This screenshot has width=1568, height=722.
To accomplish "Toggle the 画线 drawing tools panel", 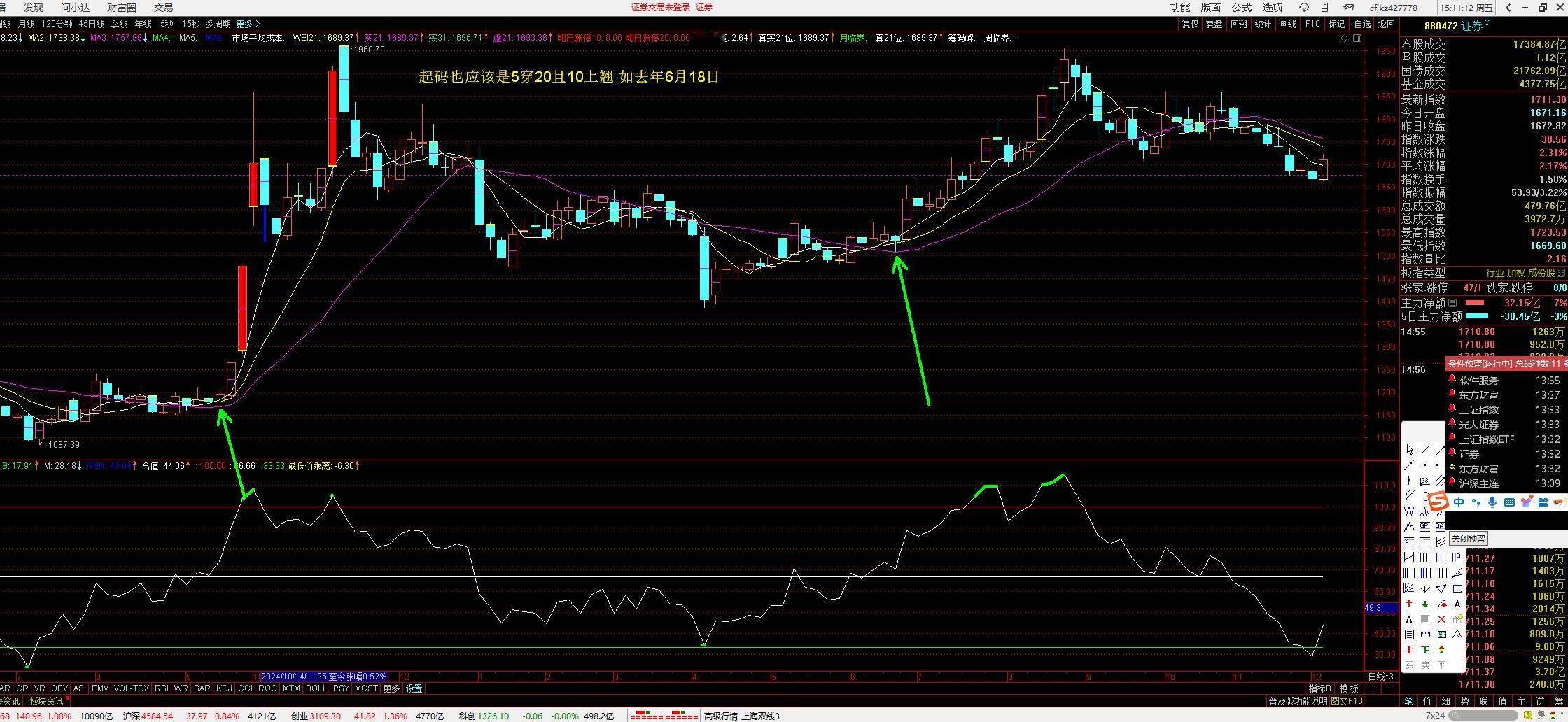I will click(1288, 24).
